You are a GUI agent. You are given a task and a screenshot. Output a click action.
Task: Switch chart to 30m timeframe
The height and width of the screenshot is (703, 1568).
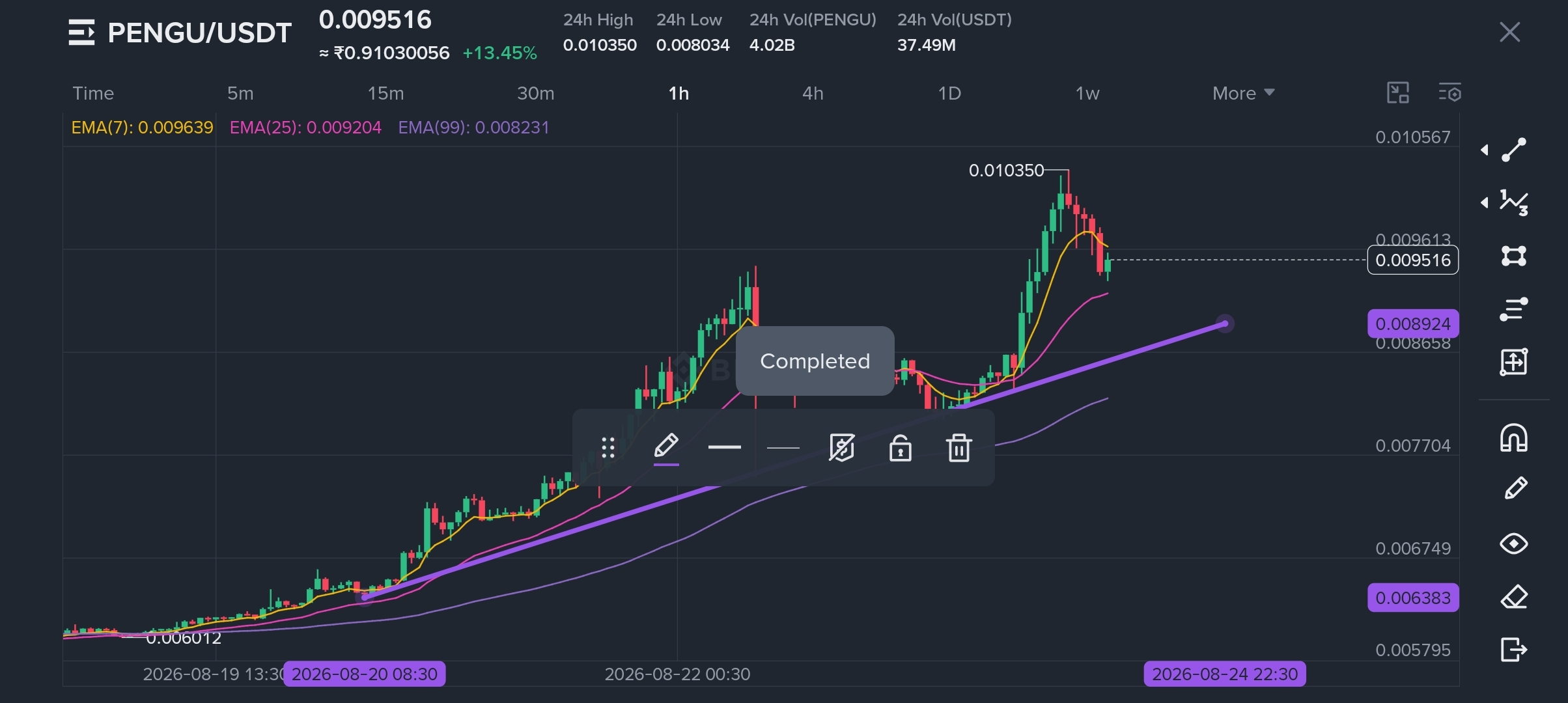coord(535,93)
